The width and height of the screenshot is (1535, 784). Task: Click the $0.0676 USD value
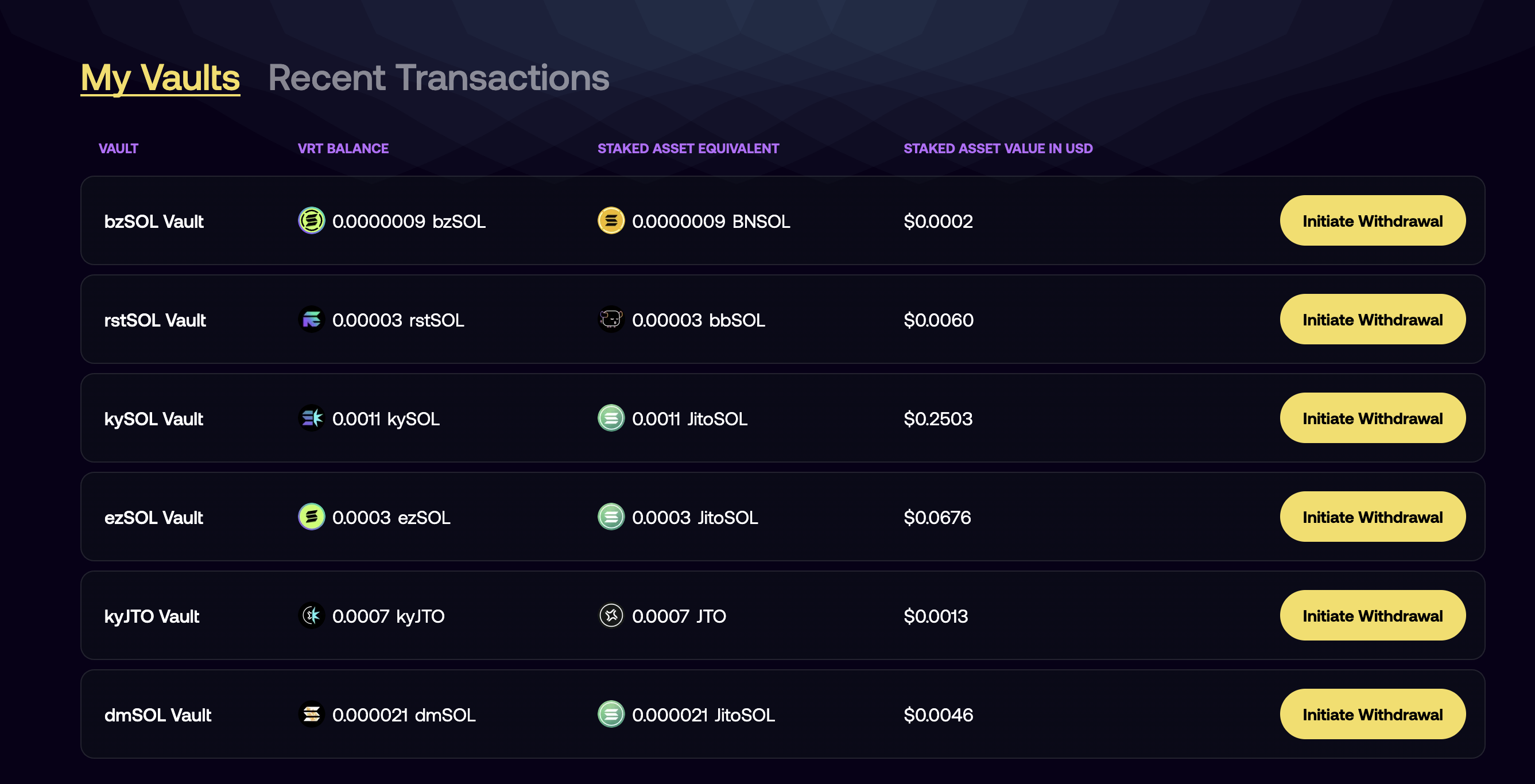pos(937,518)
